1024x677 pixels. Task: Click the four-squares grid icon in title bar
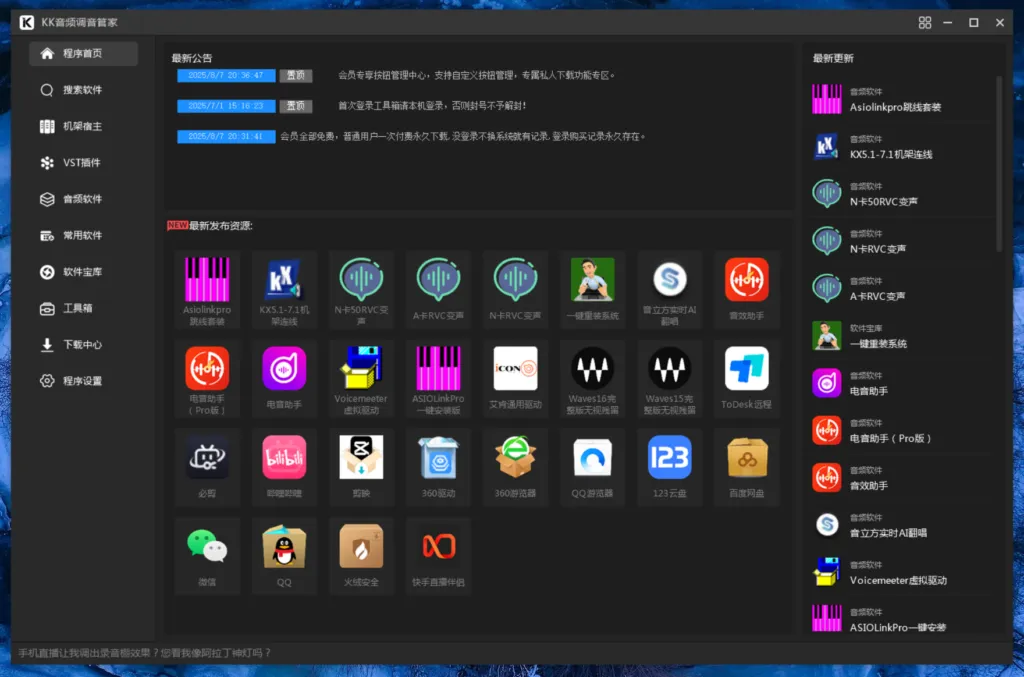click(x=925, y=23)
